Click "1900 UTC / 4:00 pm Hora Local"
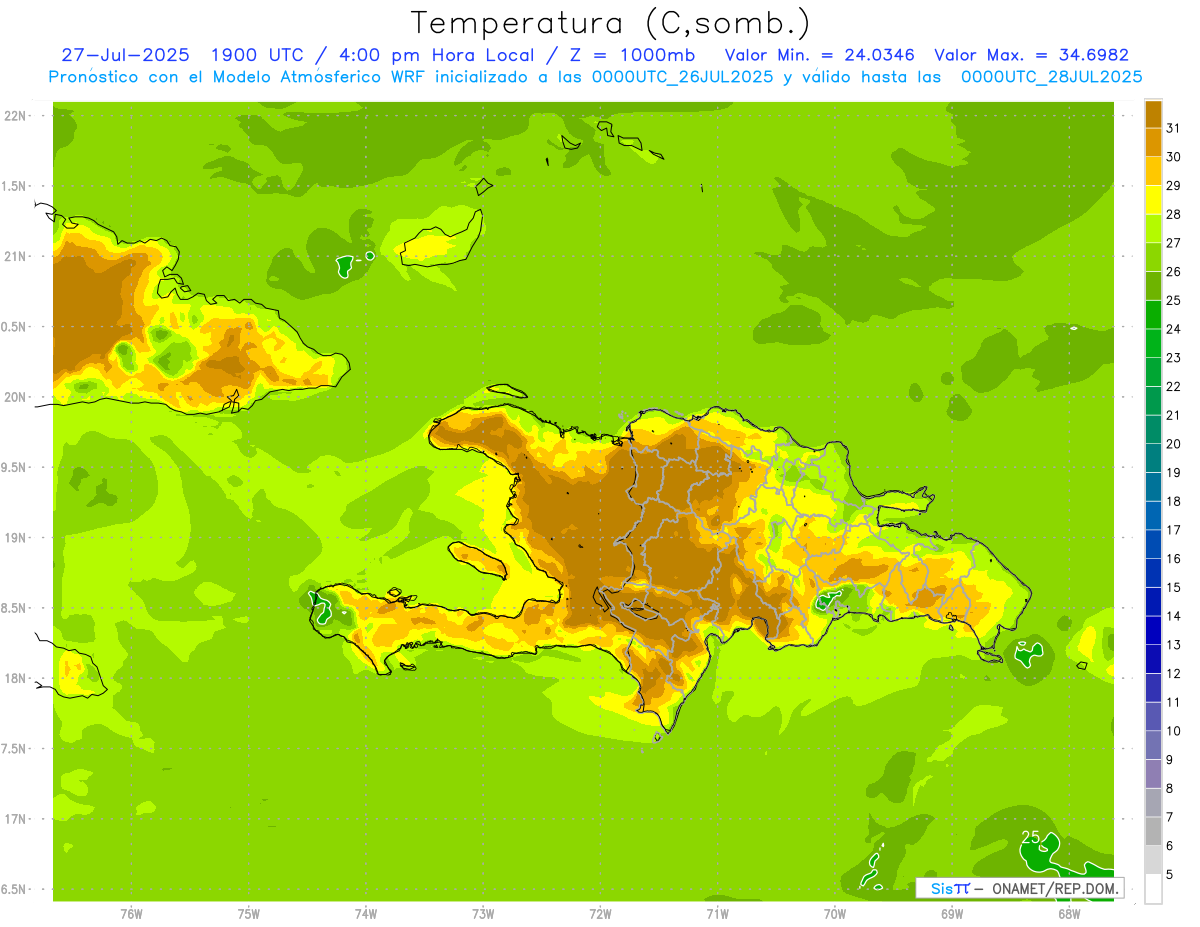 pos(378,55)
